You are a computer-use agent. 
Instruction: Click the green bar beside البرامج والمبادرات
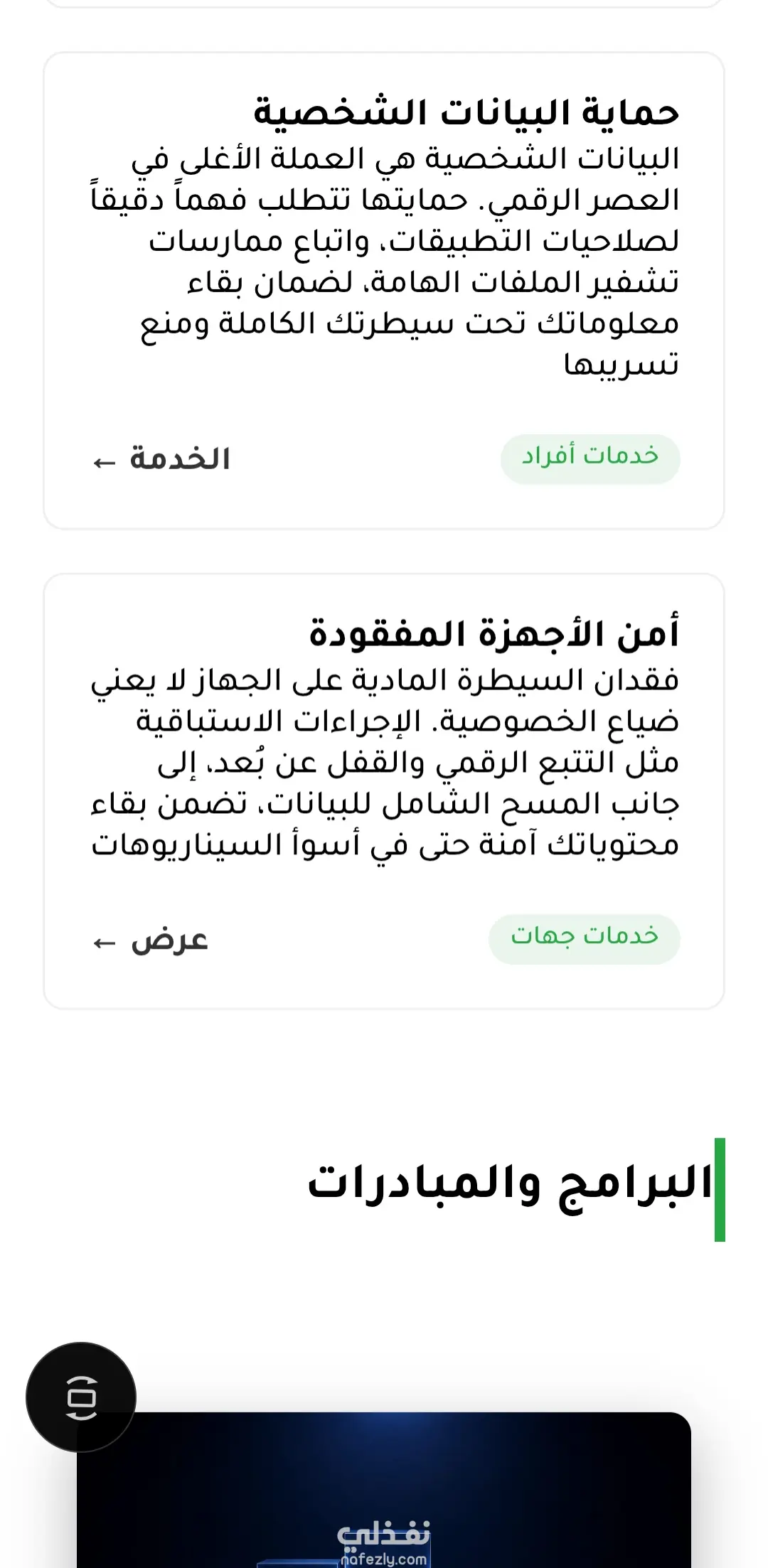tap(720, 1189)
